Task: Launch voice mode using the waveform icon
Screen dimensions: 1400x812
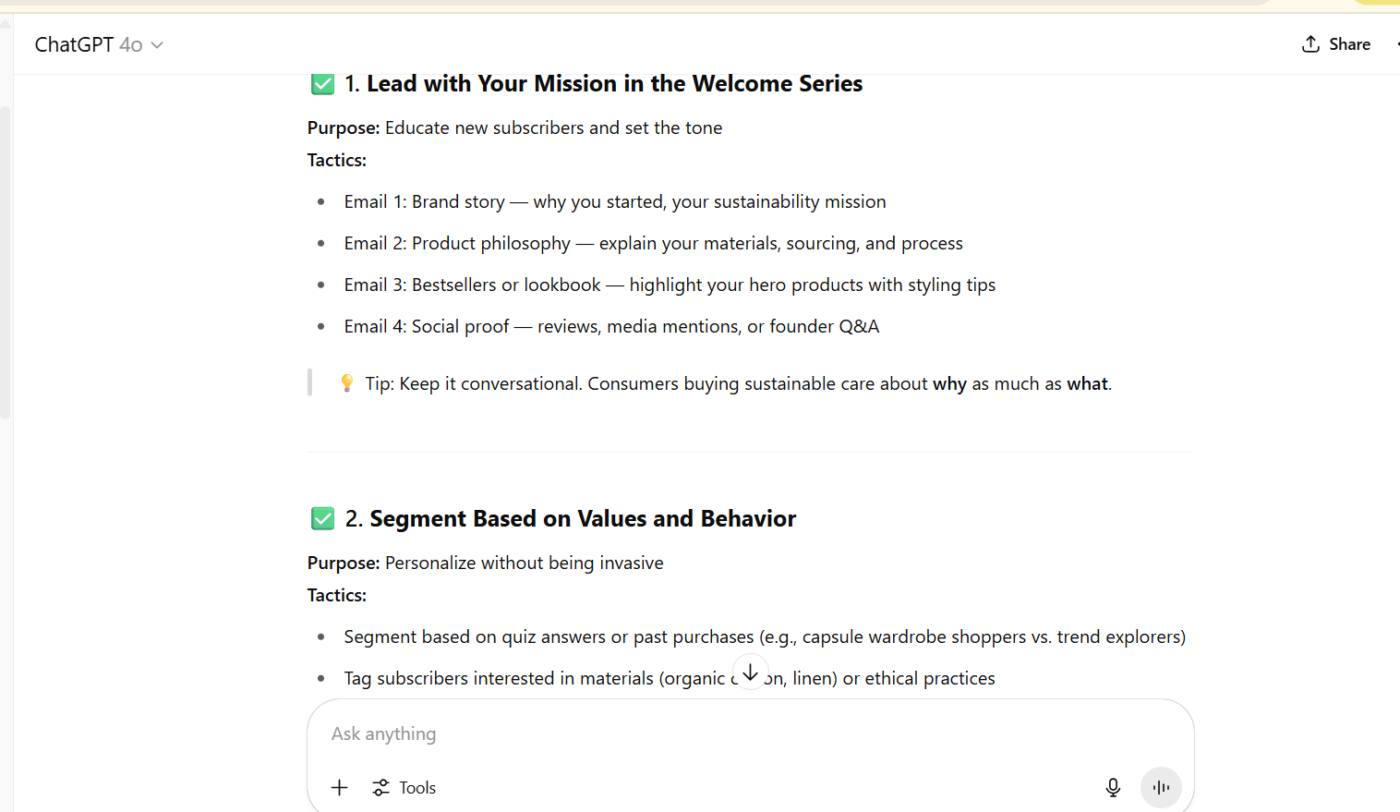Action: pyautogui.click(x=1161, y=788)
